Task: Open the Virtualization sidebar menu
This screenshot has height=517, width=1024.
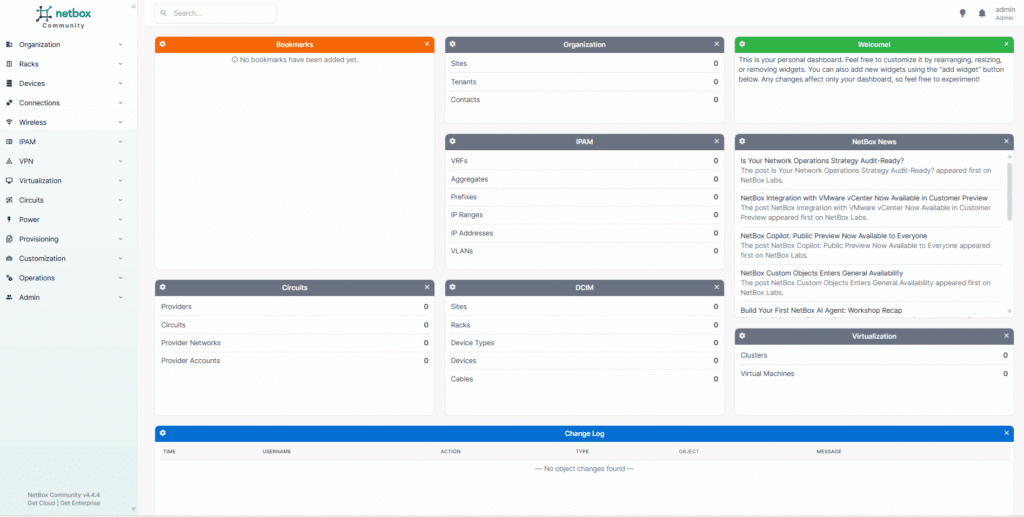Action: click(68, 181)
